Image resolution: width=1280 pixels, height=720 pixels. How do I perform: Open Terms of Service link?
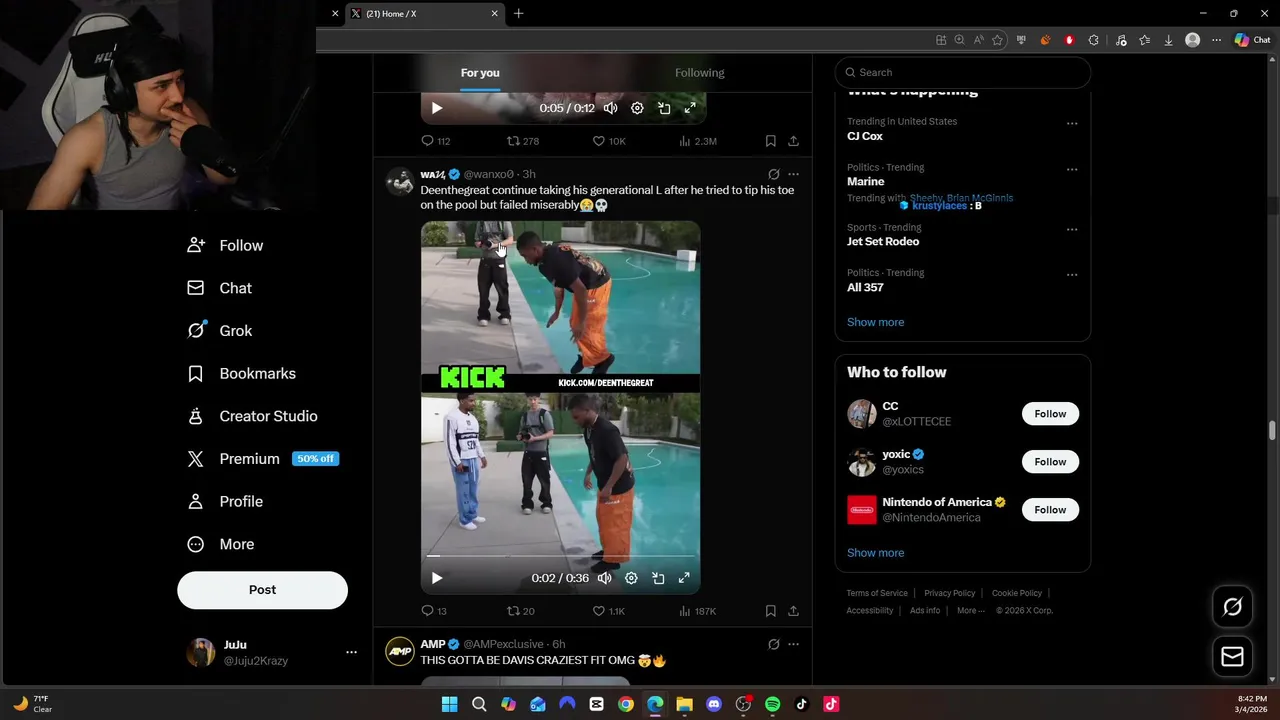(877, 593)
